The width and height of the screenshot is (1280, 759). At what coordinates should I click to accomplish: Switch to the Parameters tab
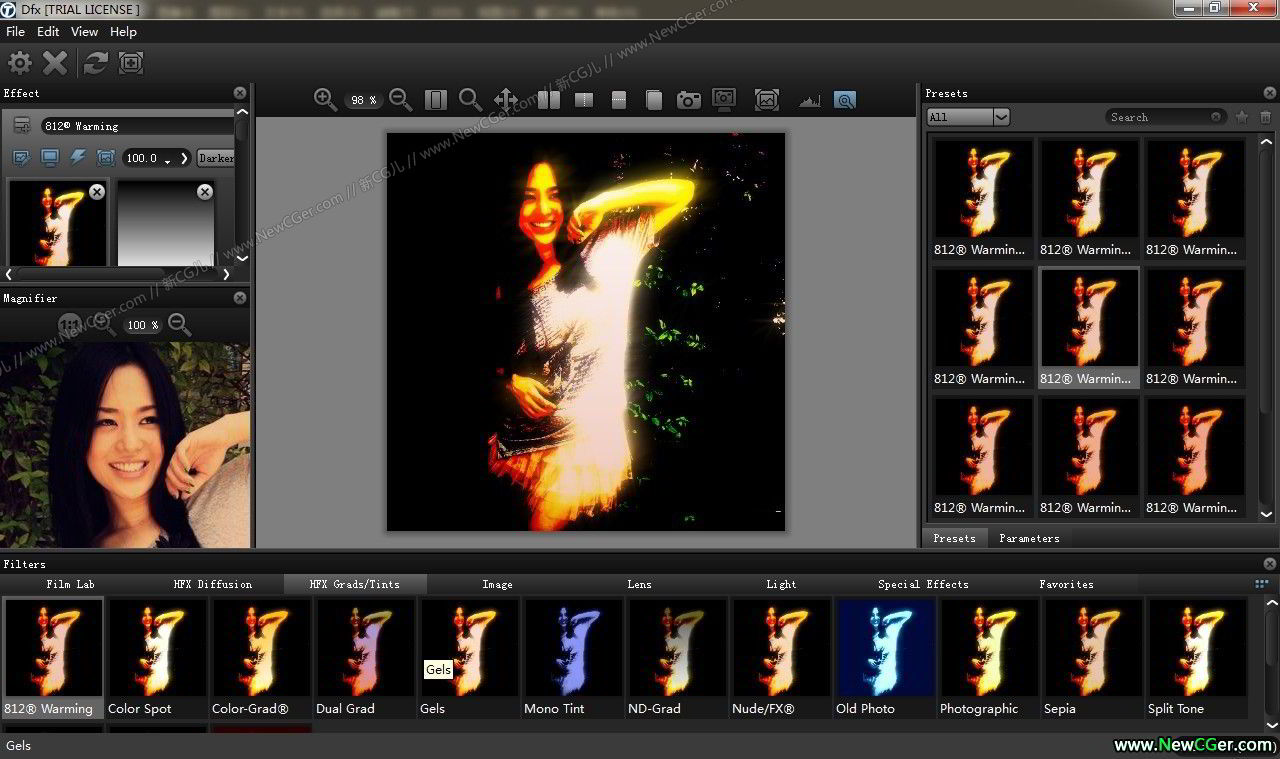pyautogui.click(x=1029, y=538)
